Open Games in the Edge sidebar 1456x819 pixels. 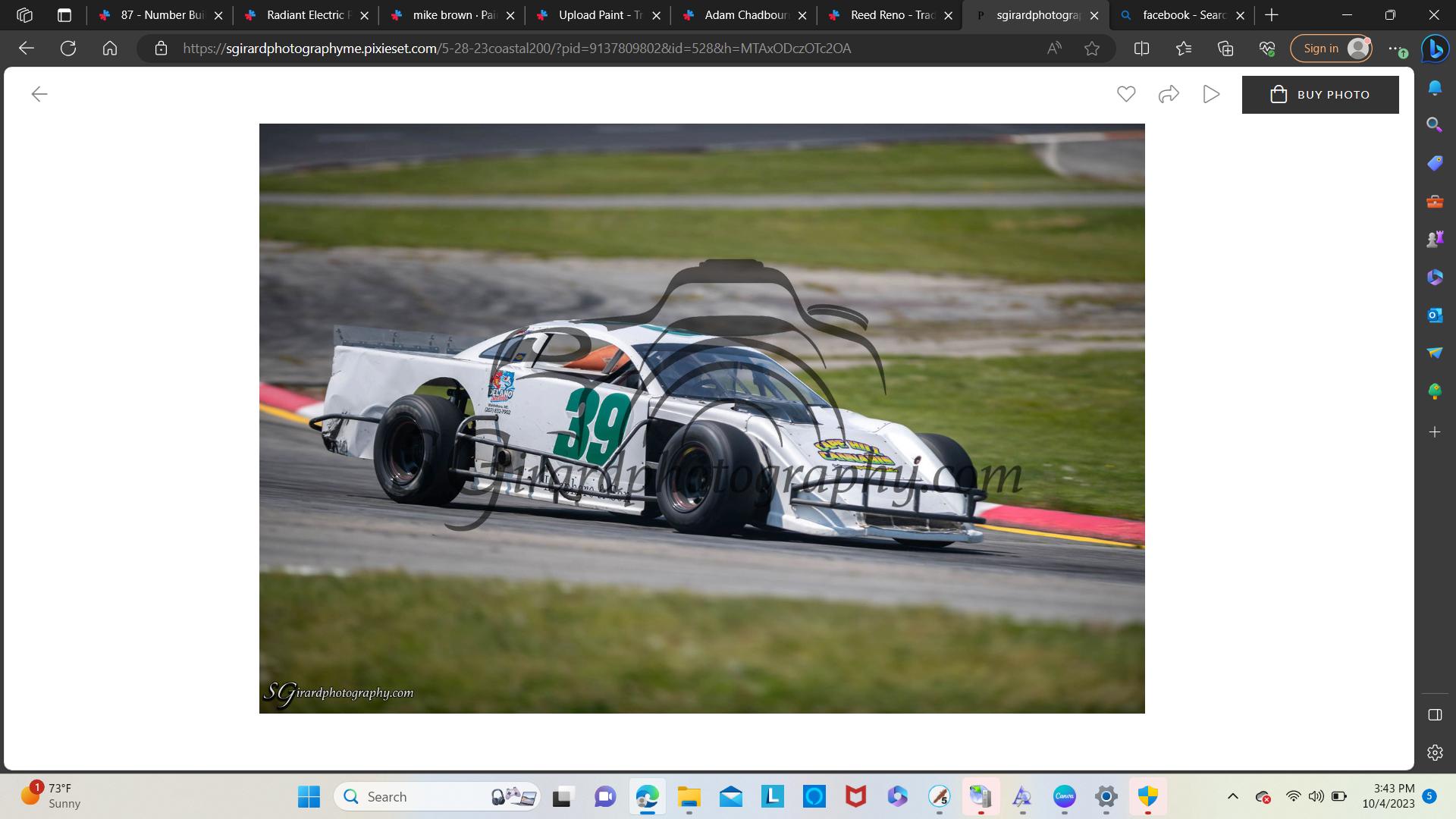(1434, 239)
